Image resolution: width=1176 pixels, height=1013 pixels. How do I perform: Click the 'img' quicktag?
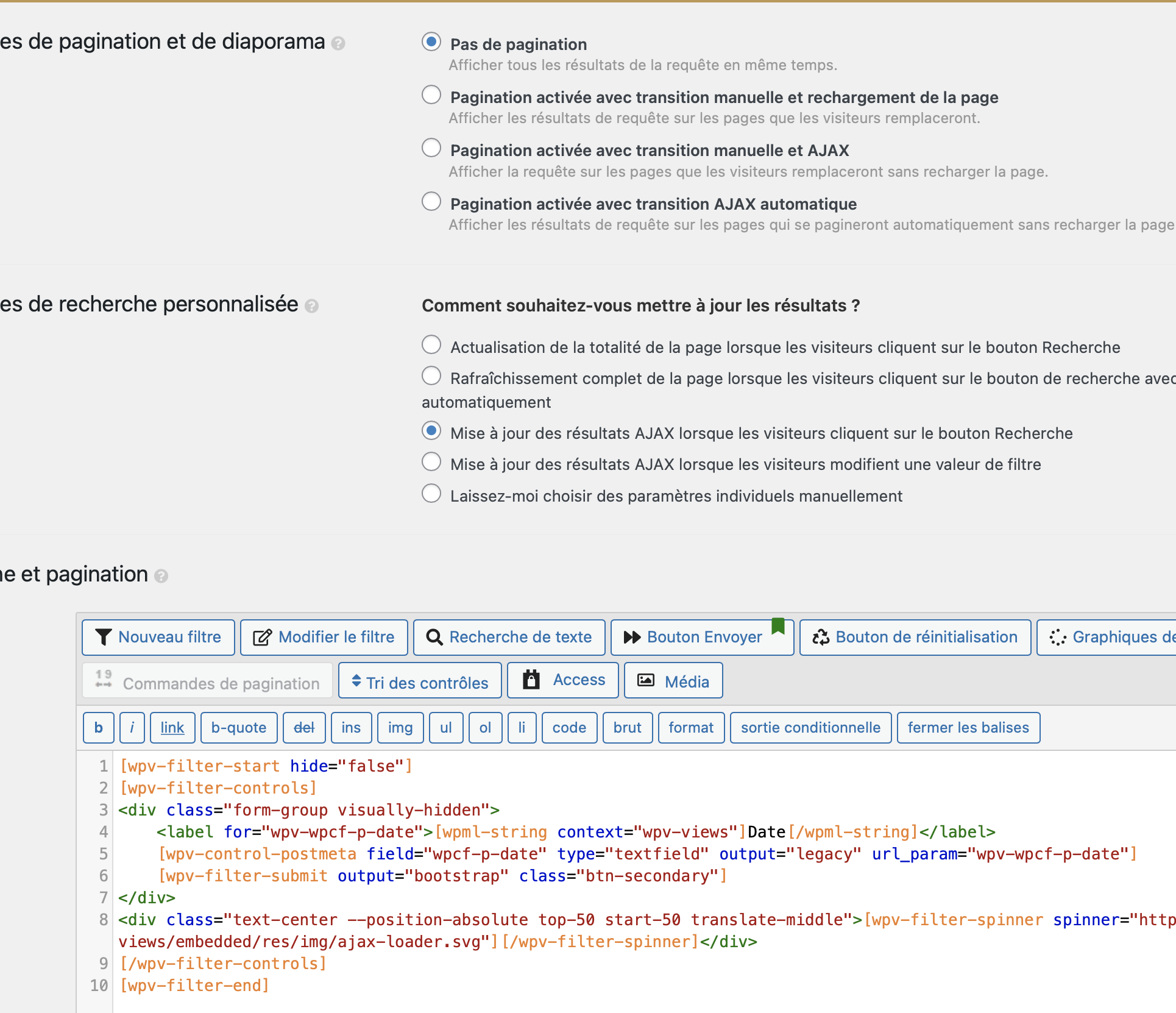click(400, 728)
